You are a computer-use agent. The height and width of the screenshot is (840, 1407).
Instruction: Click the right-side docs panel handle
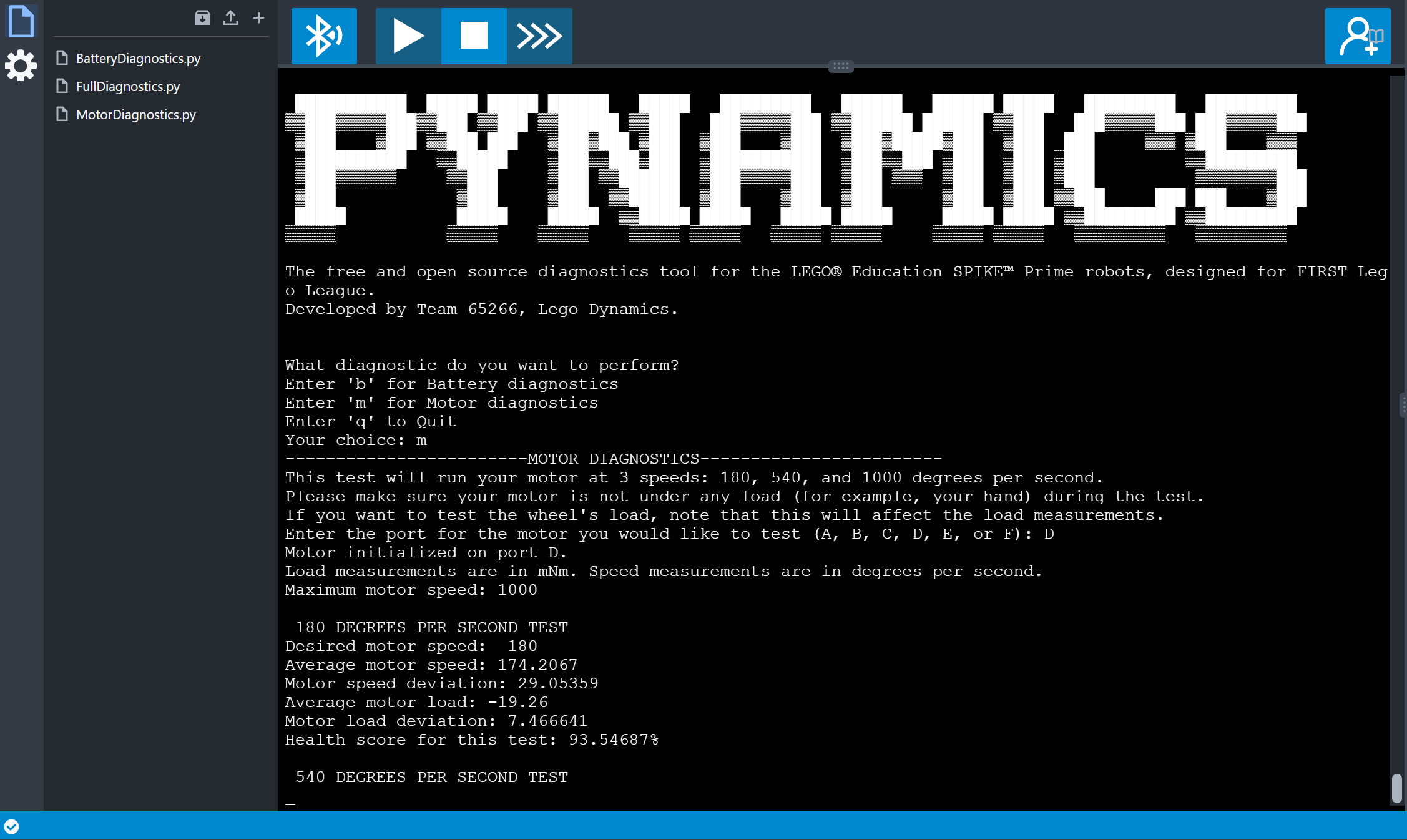[1403, 404]
